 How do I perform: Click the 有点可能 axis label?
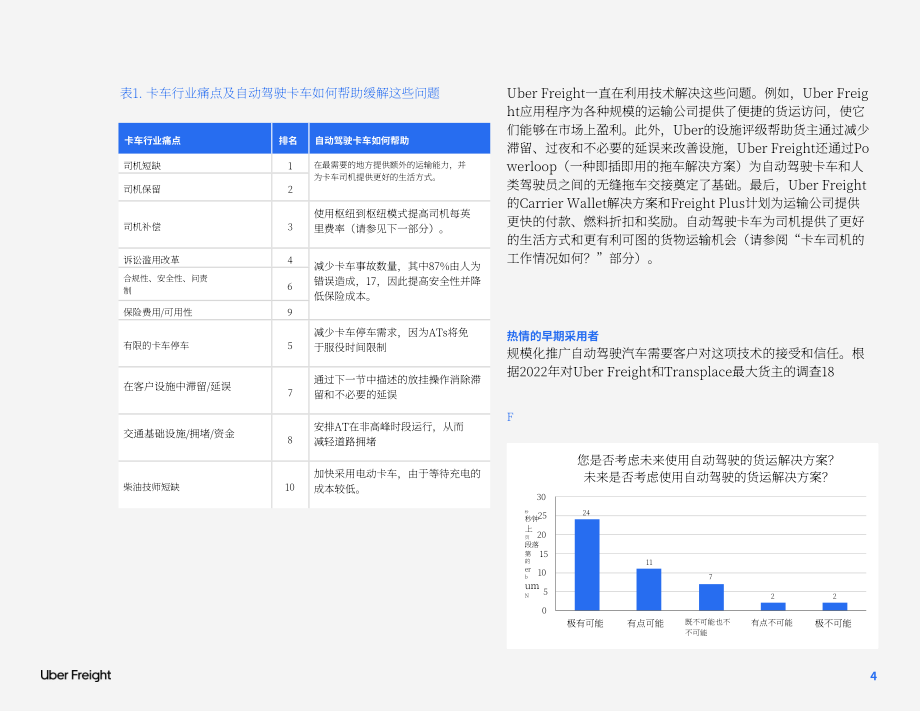point(645,623)
